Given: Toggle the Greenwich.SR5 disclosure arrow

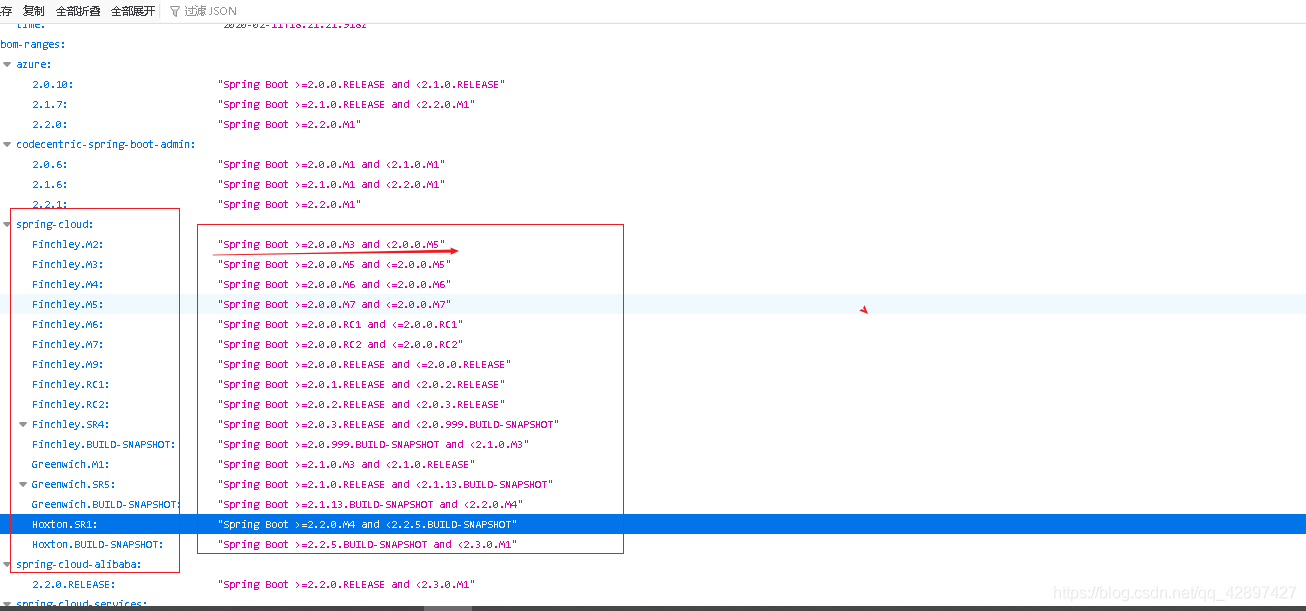Looking at the screenshot, I should pos(23,484).
